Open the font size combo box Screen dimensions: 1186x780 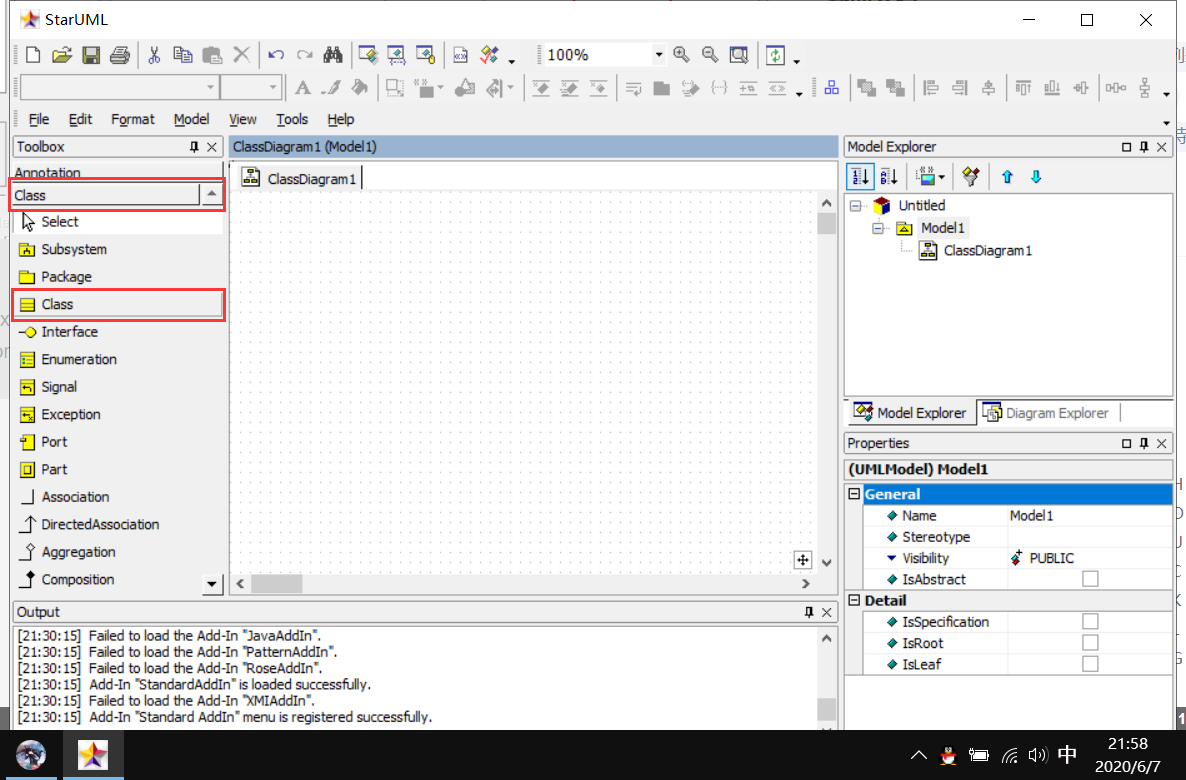pyautogui.click(x=273, y=88)
